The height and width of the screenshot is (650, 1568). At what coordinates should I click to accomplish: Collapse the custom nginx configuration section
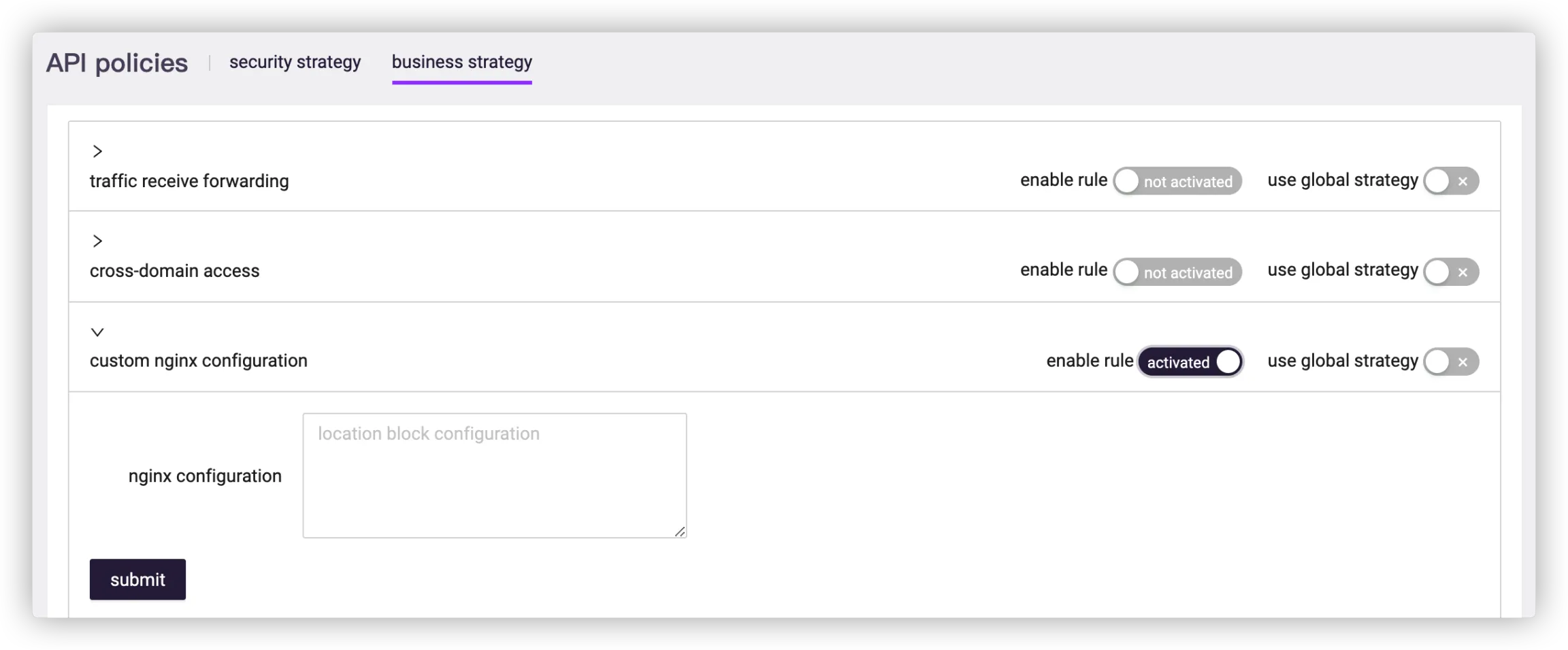(x=97, y=332)
